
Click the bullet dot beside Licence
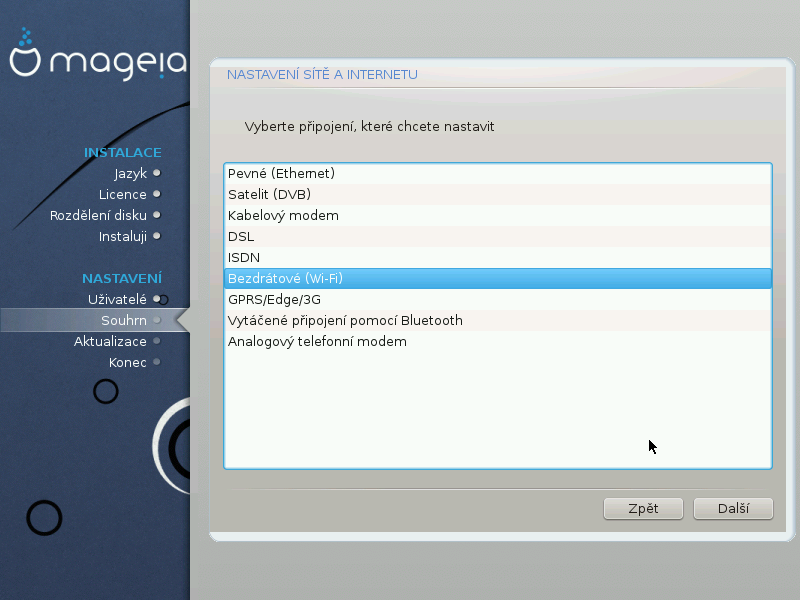[x=157, y=194]
